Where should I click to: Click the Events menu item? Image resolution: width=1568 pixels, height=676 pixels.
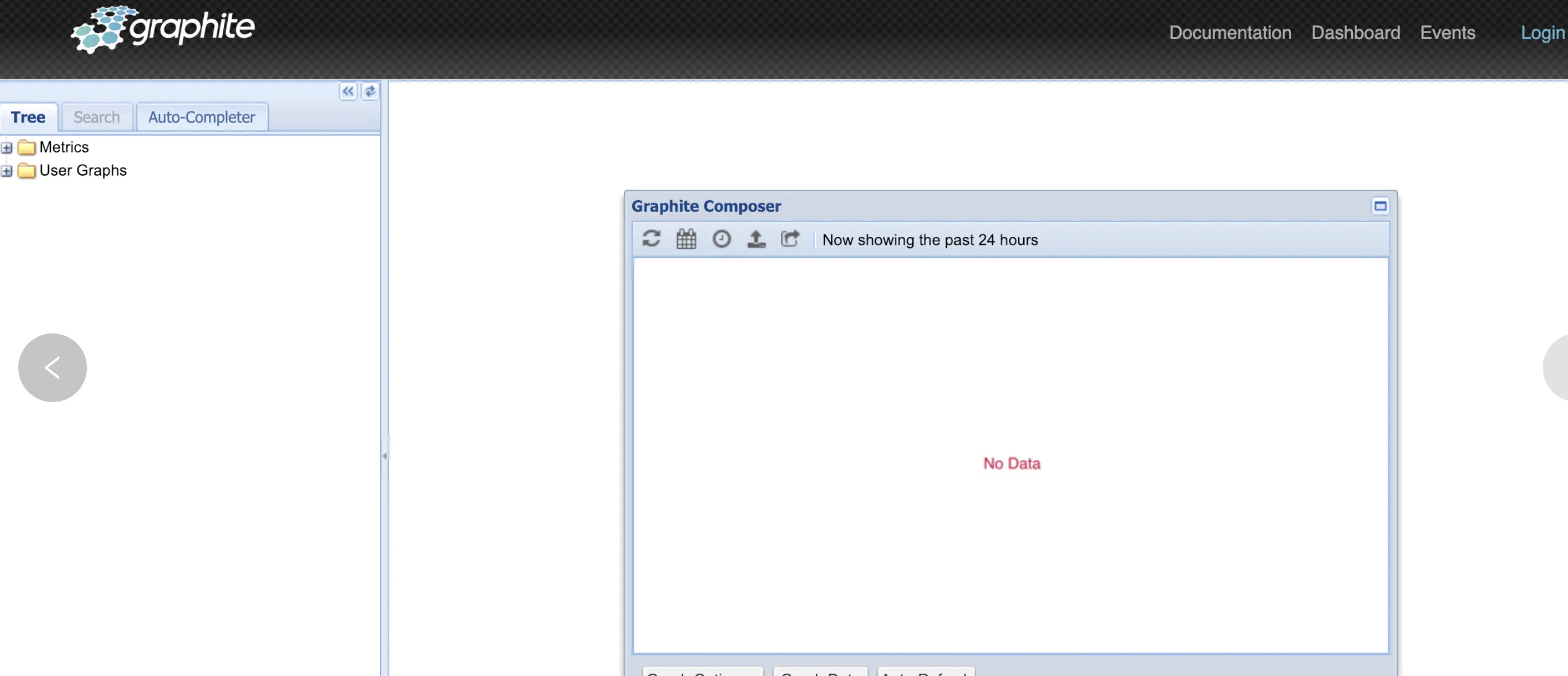[x=1448, y=31]
